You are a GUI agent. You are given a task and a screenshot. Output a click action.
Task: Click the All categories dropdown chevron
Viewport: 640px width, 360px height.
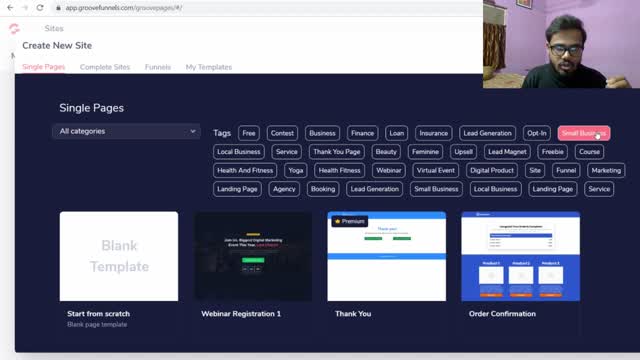(193, 131)
